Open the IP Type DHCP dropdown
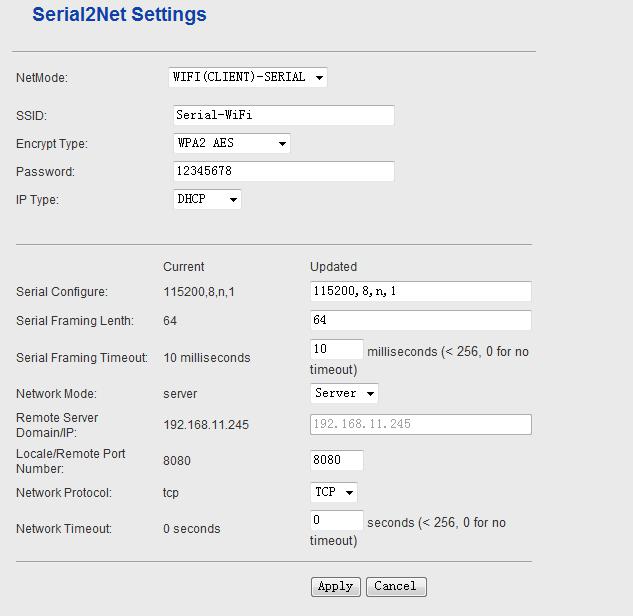Screen dimensions: 633x616 pyautogui.click(x=207, y=200)
